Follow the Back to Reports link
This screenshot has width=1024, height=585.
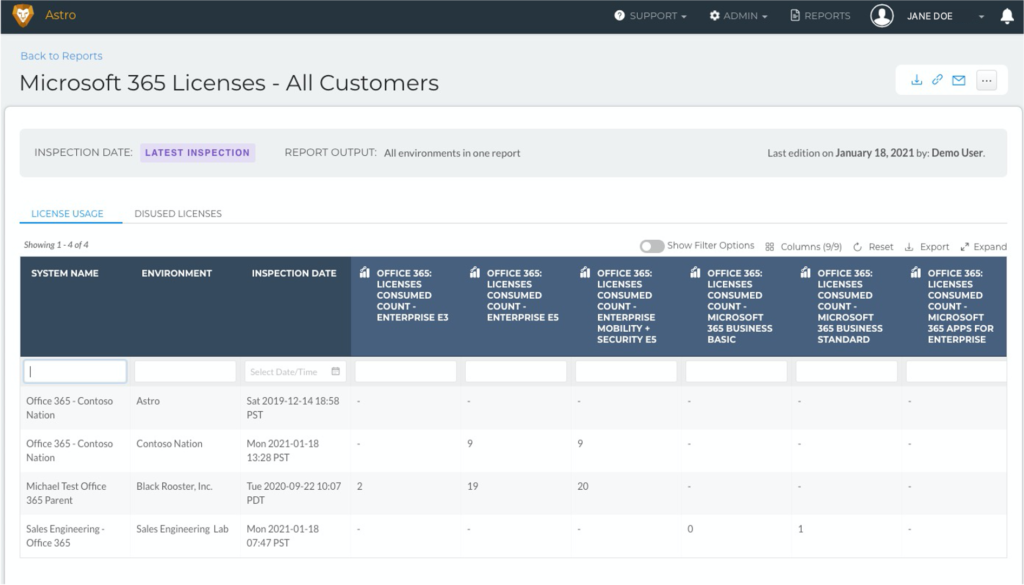click(61, 56)
